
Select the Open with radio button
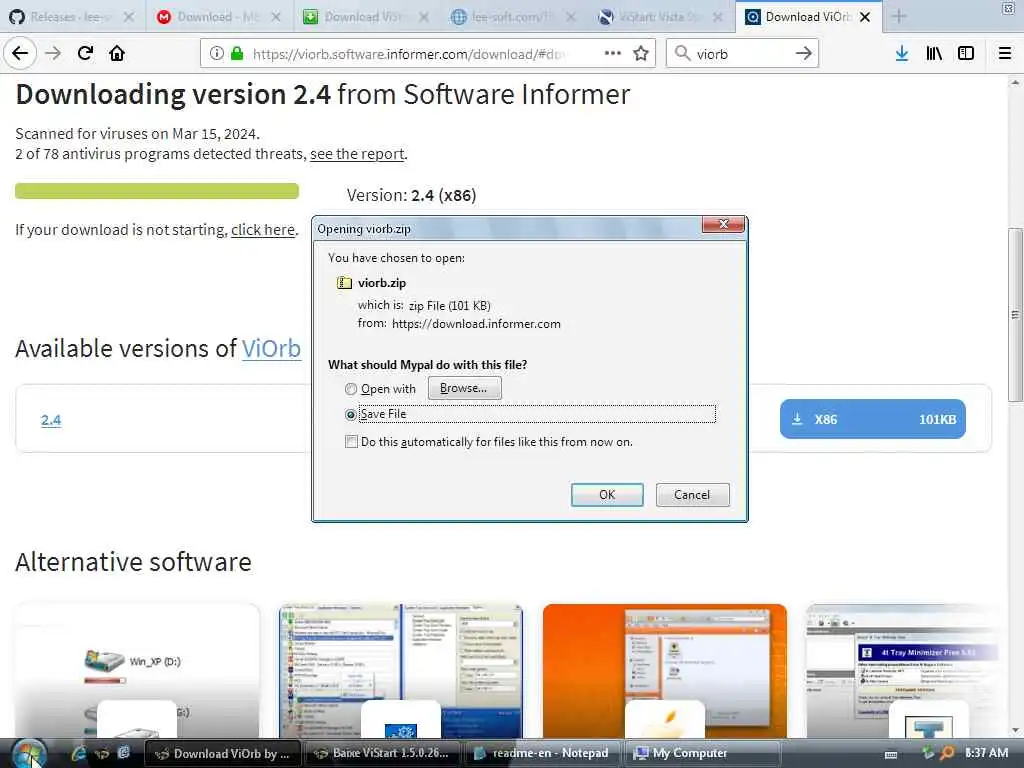(351, 389)
